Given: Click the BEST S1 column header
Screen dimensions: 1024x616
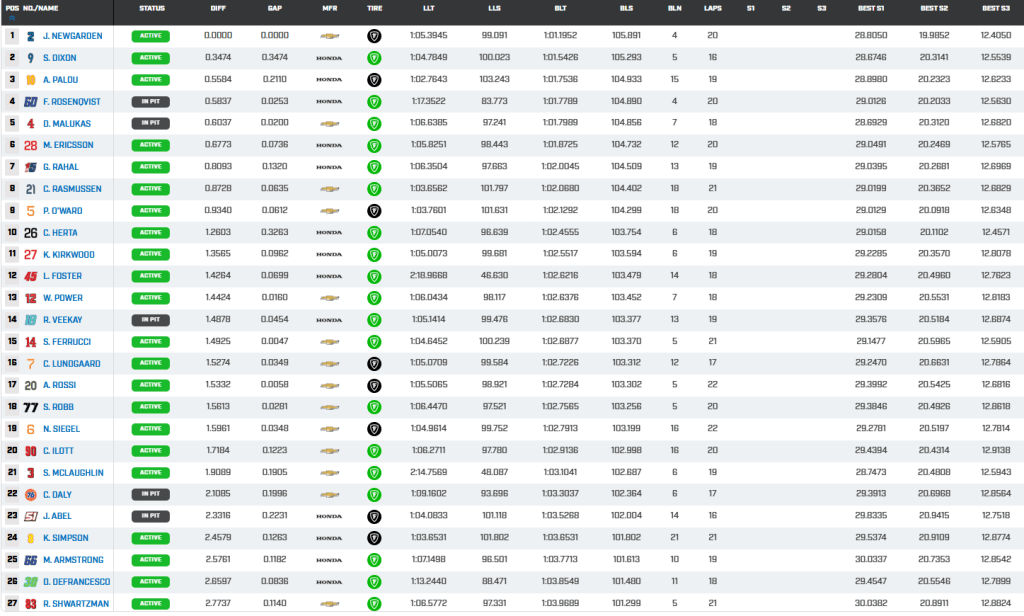Looking at the screenshot, I should pyautogui.click(x=868, y=8).
